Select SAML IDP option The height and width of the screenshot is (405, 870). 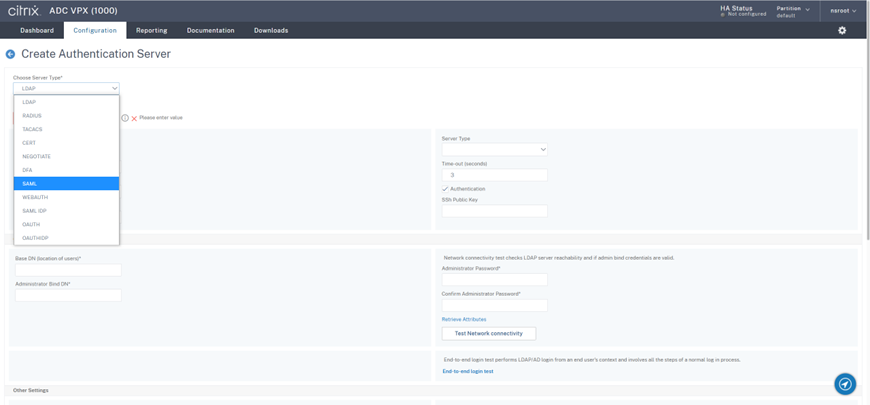(67, 211)
